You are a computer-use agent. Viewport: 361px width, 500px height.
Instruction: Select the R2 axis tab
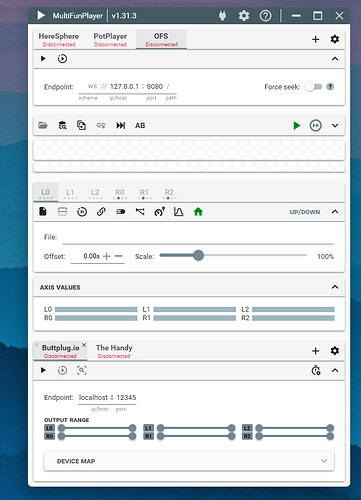[169, 193]
